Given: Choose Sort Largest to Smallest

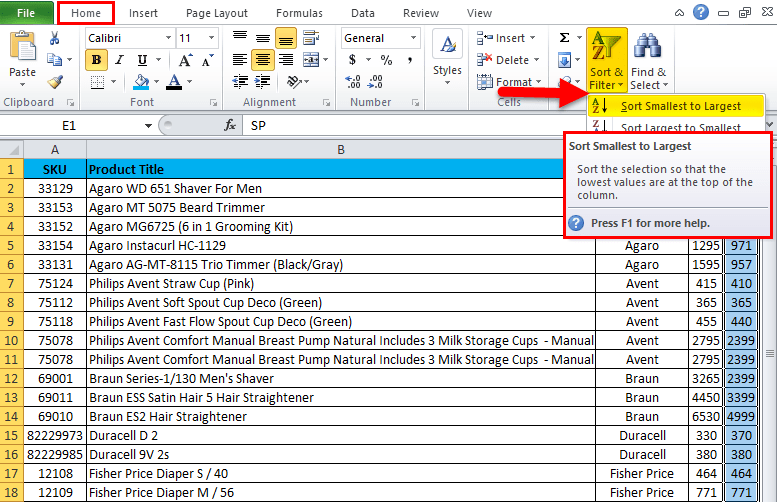Looking at the screenshot, I should 675,126.
